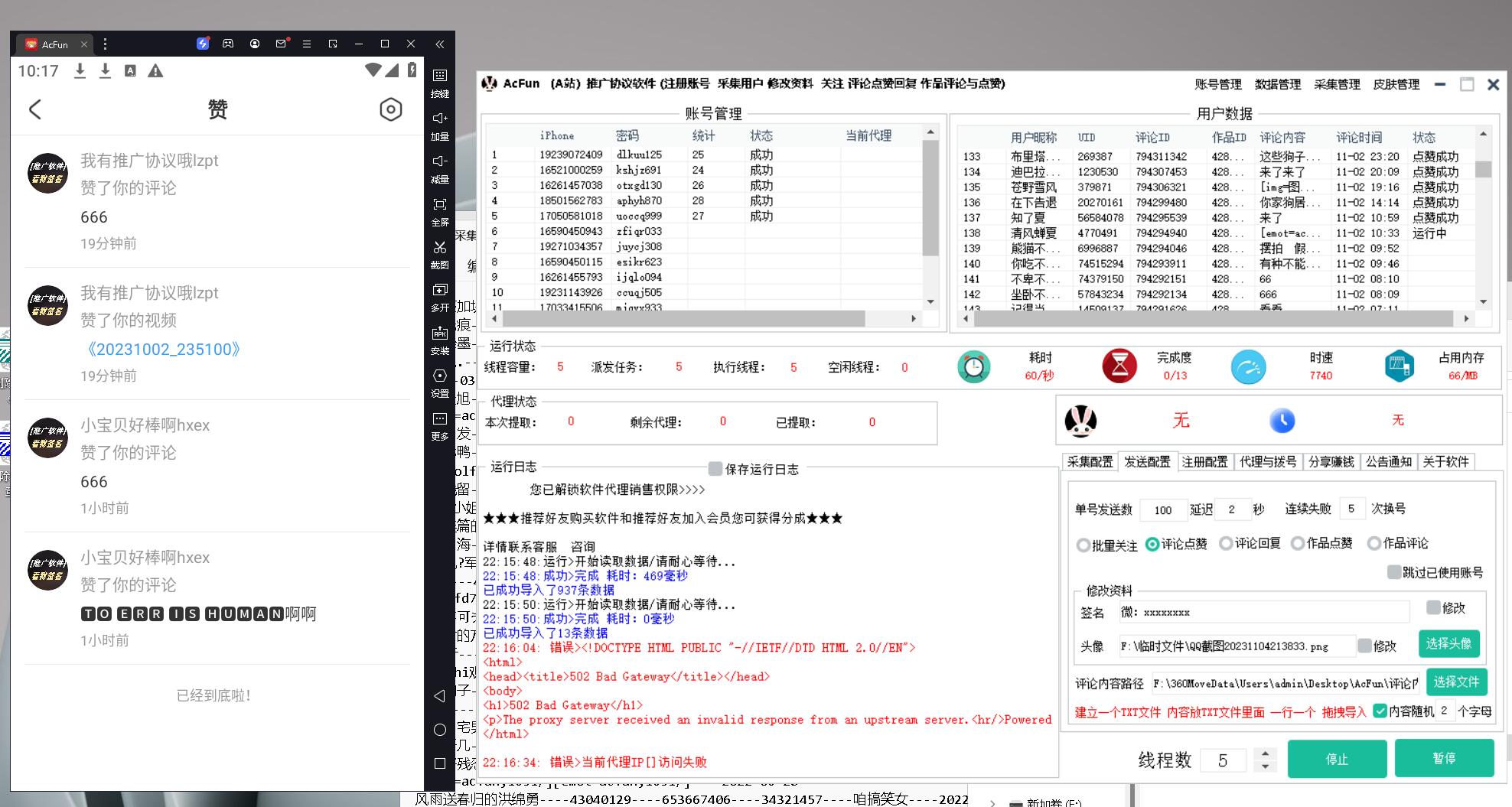This screenshot has height=807, width=1512.
Task: Enable the 保存运行日志 checkbox
Action: tap(715, 469)
